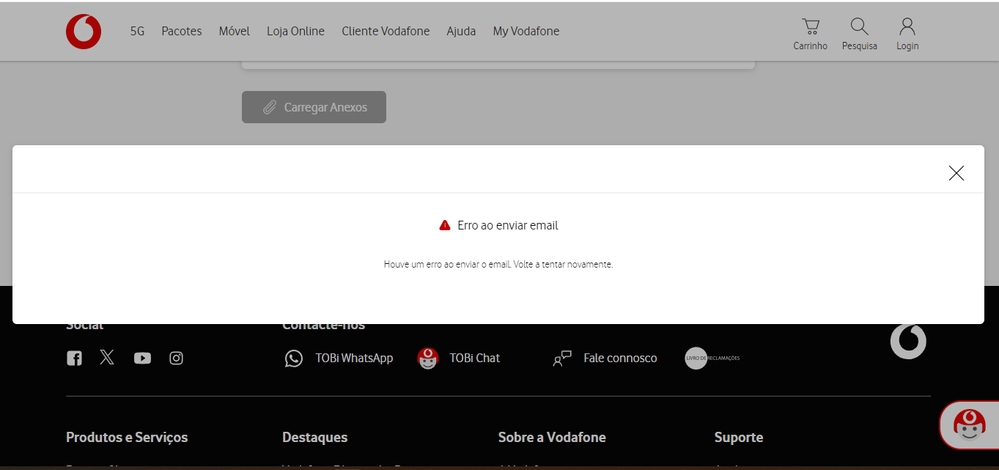Image resolution: width=999 pixels, height=470 pixels.
Task: Click the Login label text
Action: pos(907,46)
